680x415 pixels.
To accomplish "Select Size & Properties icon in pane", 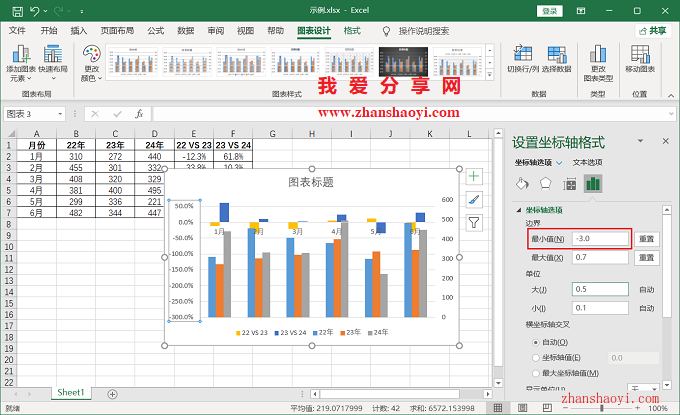I will 569,184.
